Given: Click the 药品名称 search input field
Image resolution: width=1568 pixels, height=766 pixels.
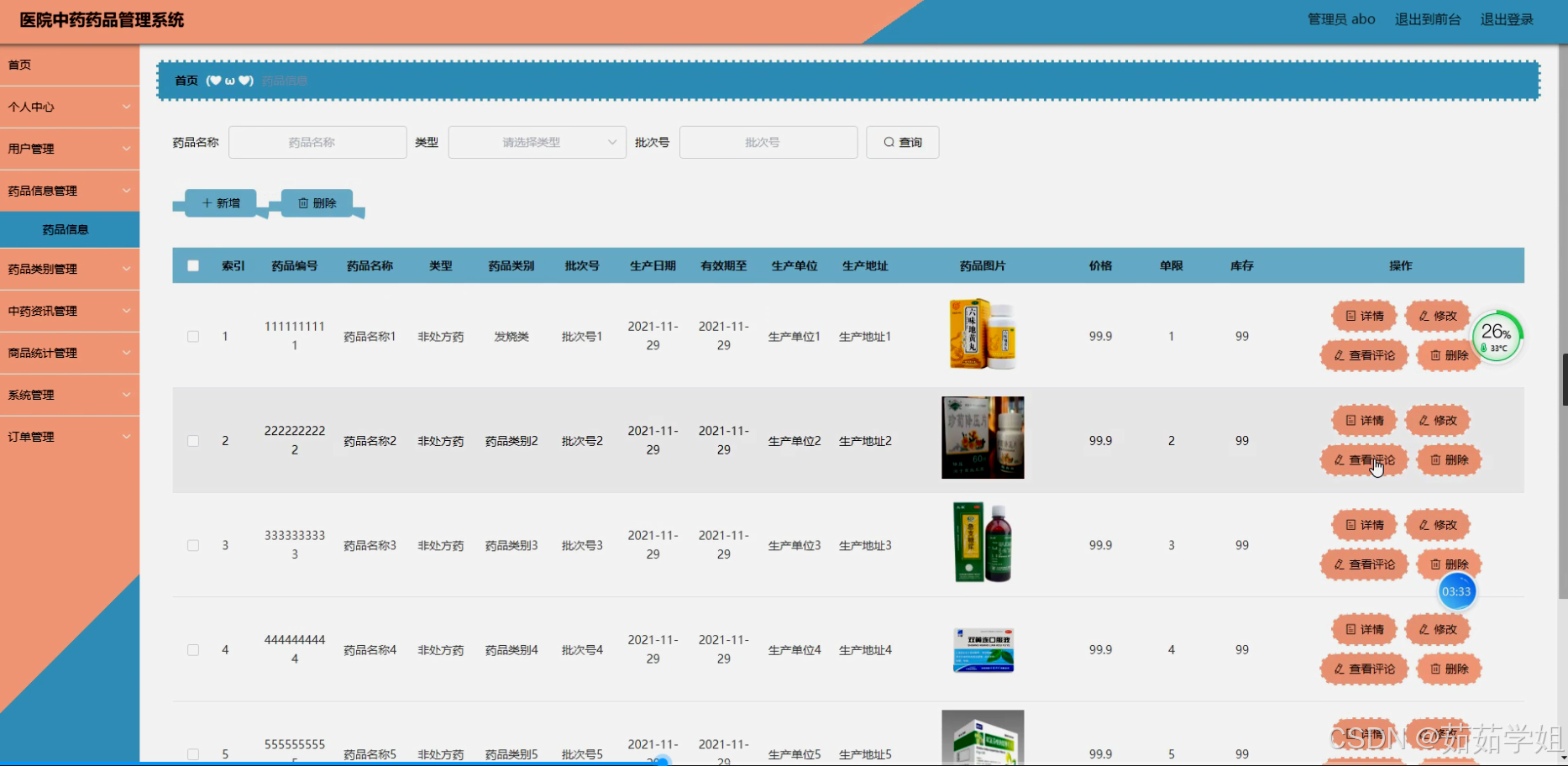Looking at the screenshot, I should click(317, 142).
